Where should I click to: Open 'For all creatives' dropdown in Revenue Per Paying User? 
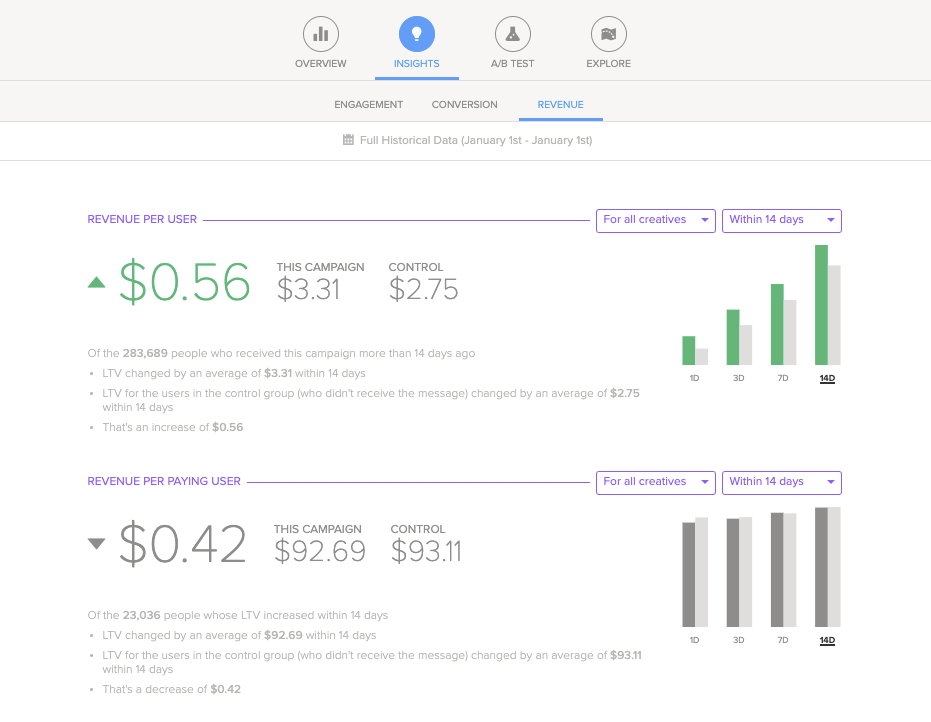(x=656, y=482)
